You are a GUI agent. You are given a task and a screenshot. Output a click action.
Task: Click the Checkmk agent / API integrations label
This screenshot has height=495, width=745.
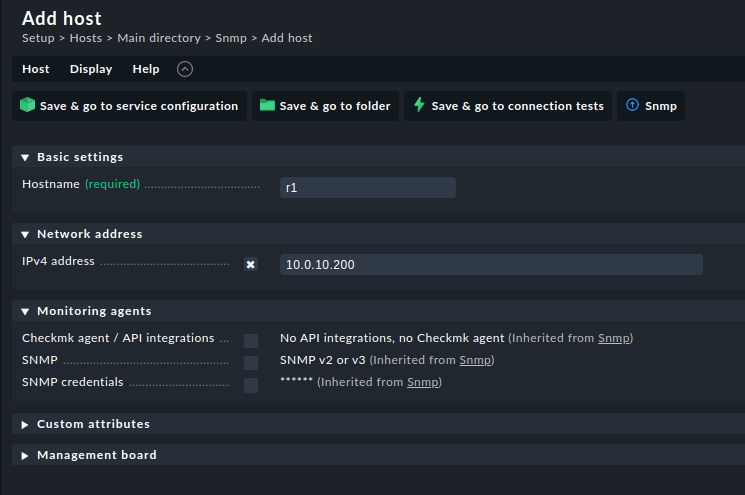click(118, 338)
